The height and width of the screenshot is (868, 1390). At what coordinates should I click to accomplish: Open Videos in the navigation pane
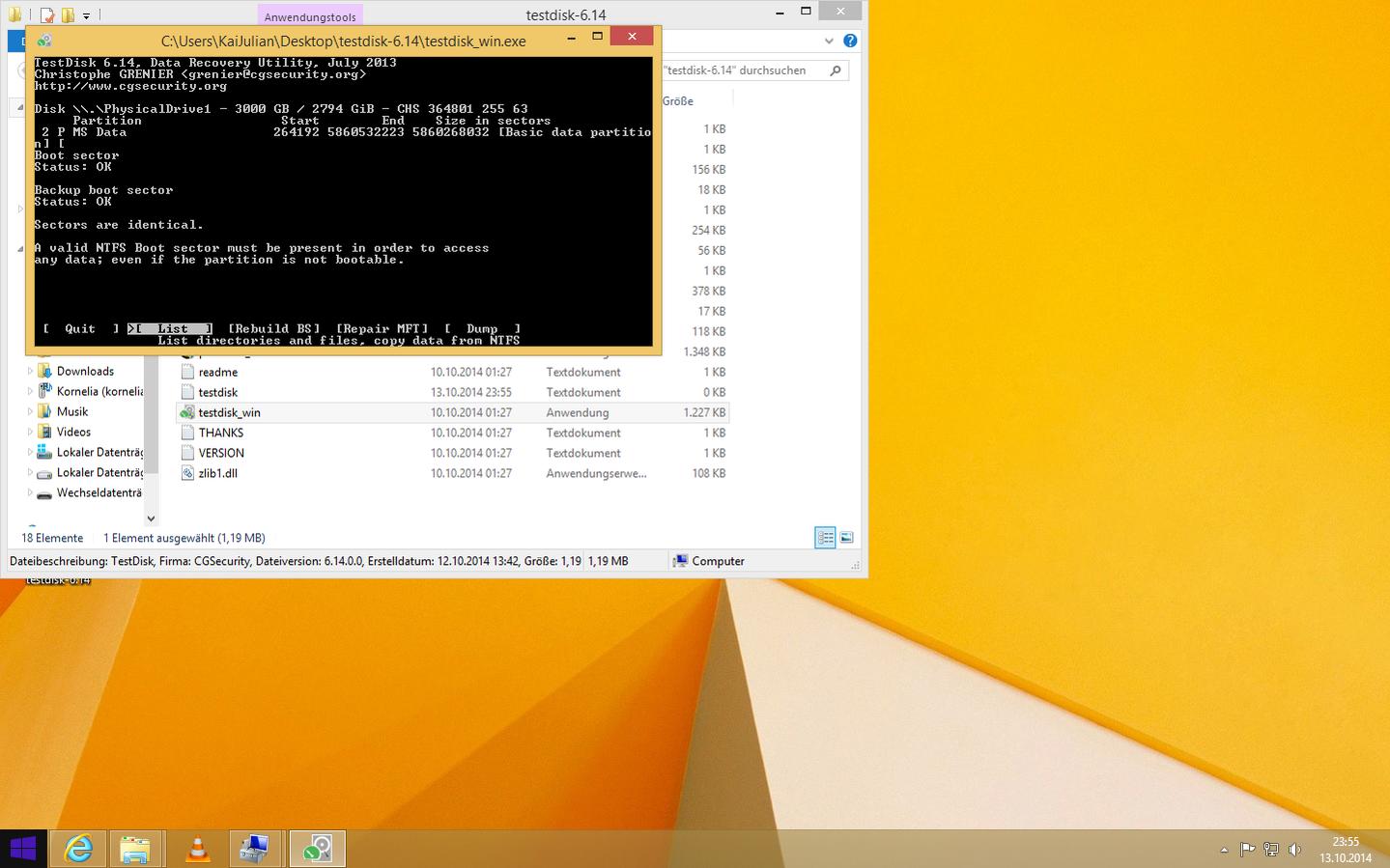[73, 432]
